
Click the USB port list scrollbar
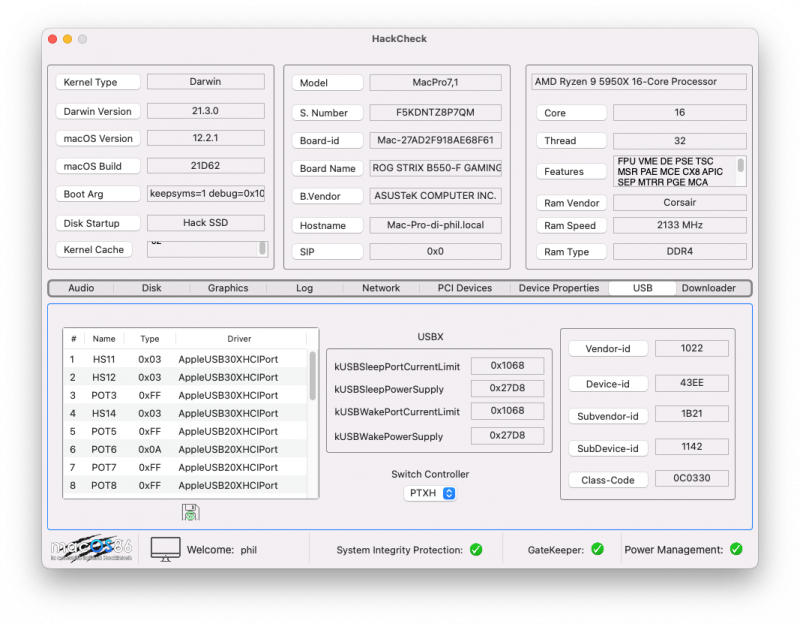[x=313, y=375]
